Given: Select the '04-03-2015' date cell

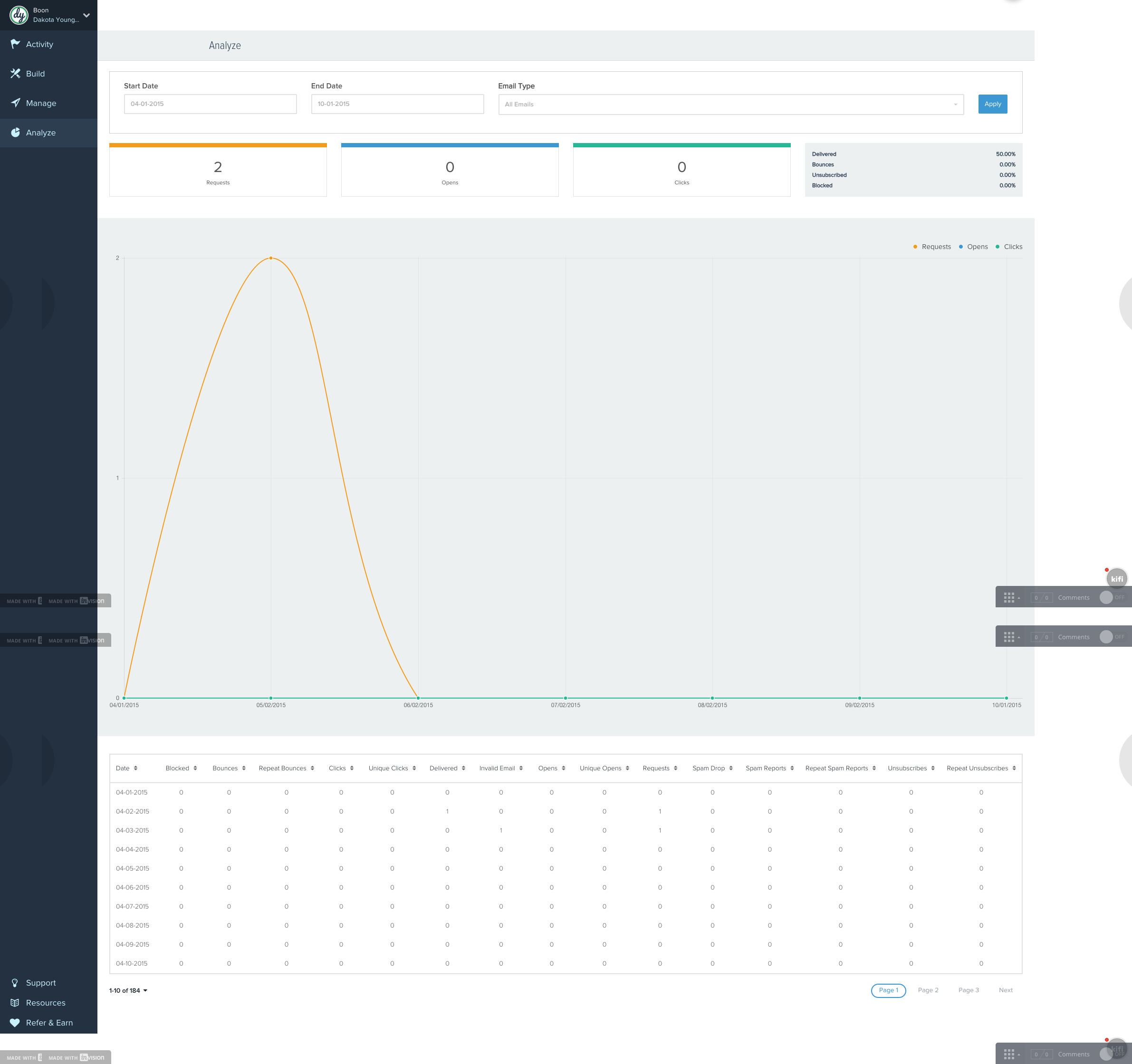Looking at the screenshot, I should coord(133,831).
